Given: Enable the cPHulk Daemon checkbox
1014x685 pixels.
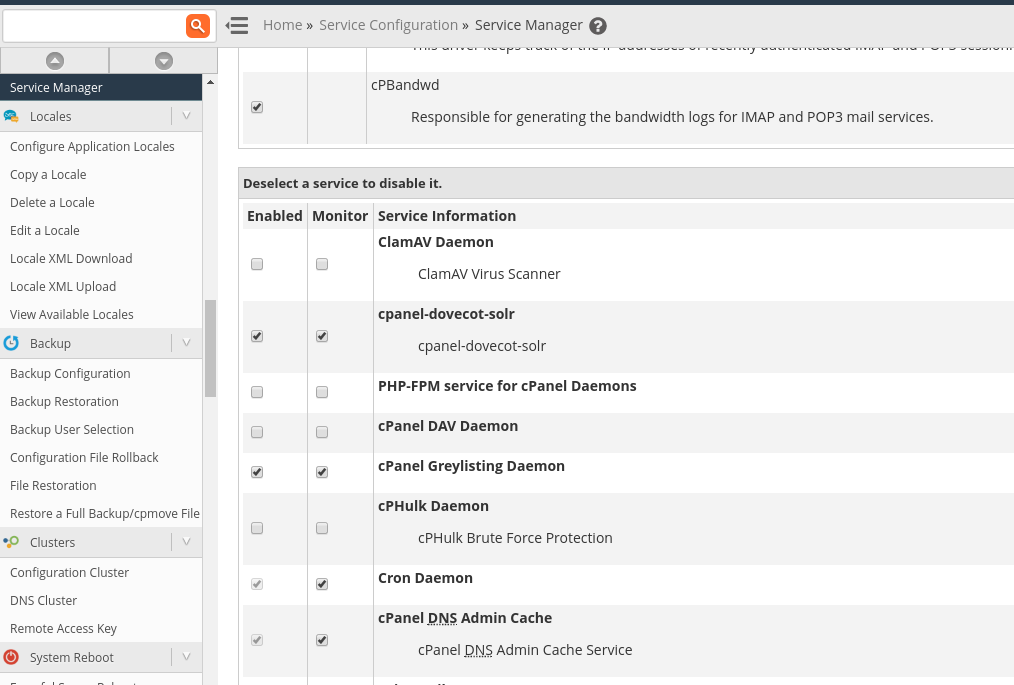Looking at the screenshot, I should 257,528.
